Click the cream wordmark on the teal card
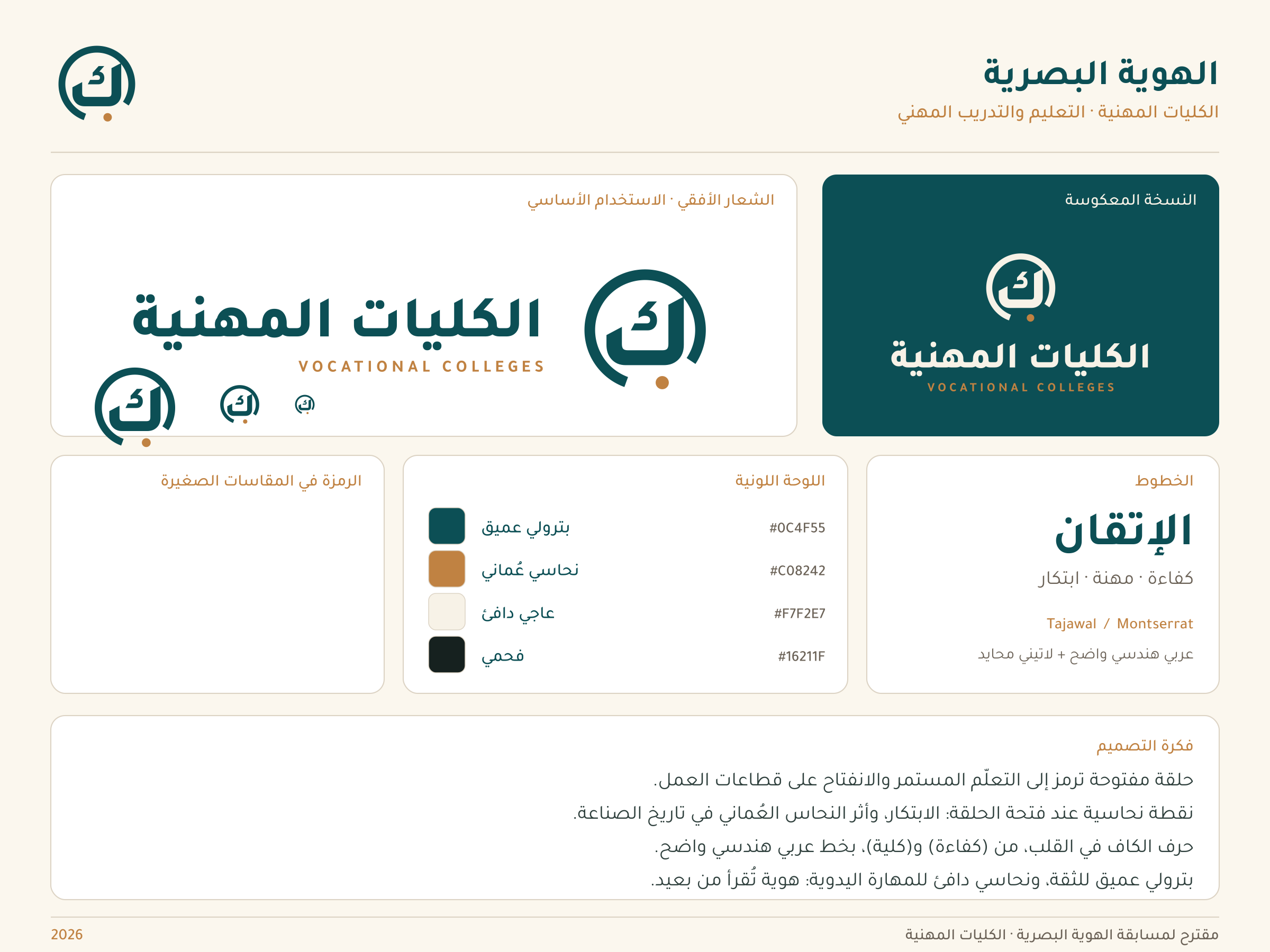Viewport: 1270px width, 952px height. click(x=1020, y=358)
